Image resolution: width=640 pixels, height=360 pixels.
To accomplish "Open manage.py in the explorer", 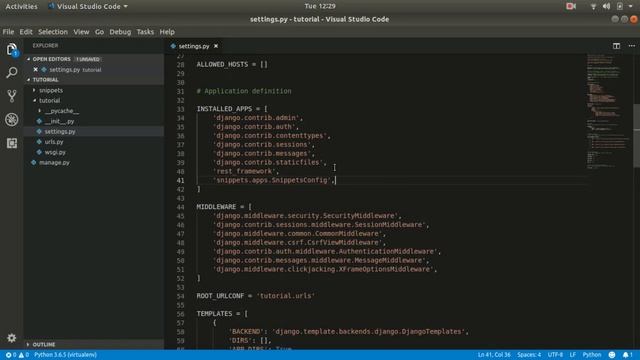I will [x=54, y=162].
